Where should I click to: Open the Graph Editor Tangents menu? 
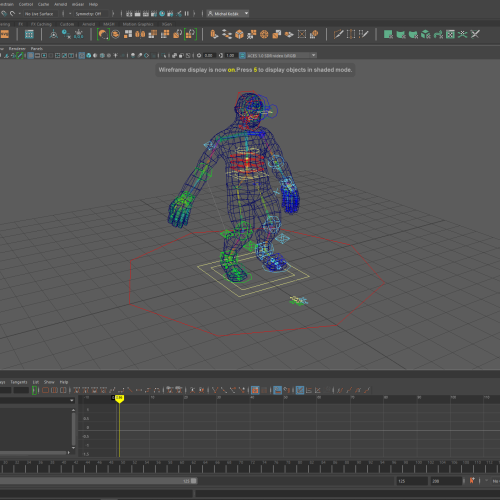[x=19, y=382]
